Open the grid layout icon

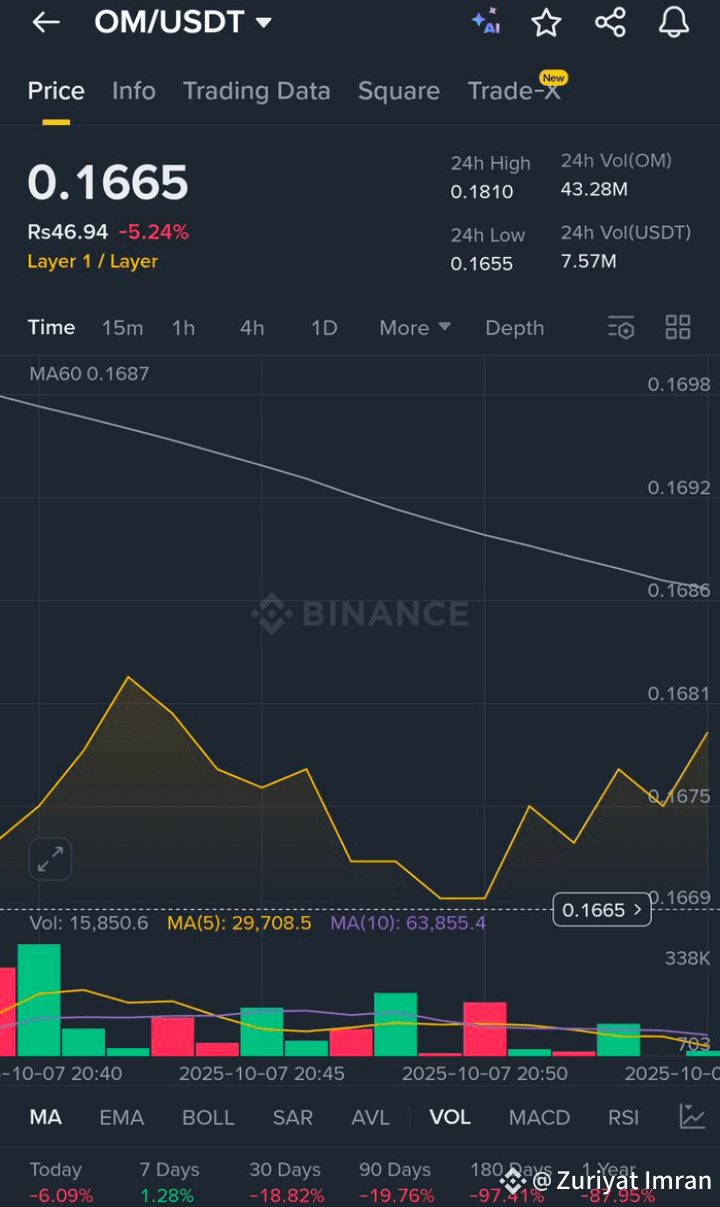678,327
